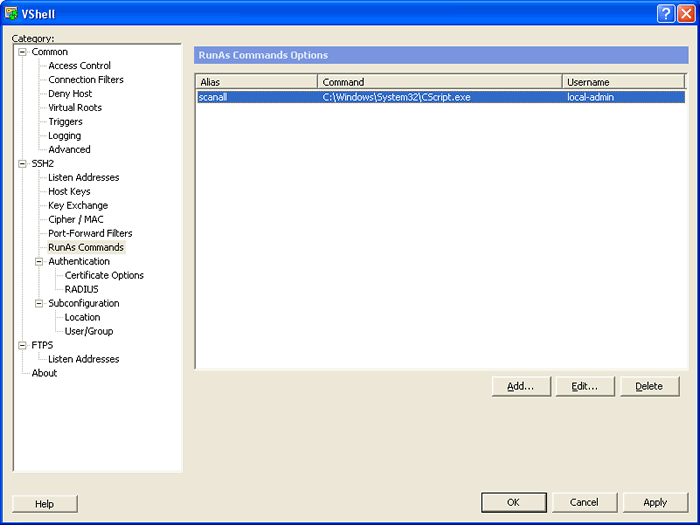Sort list by Username column header
The width and height of the screenshot is (700, 525).
pyautogui.click(x=623, y=82)
